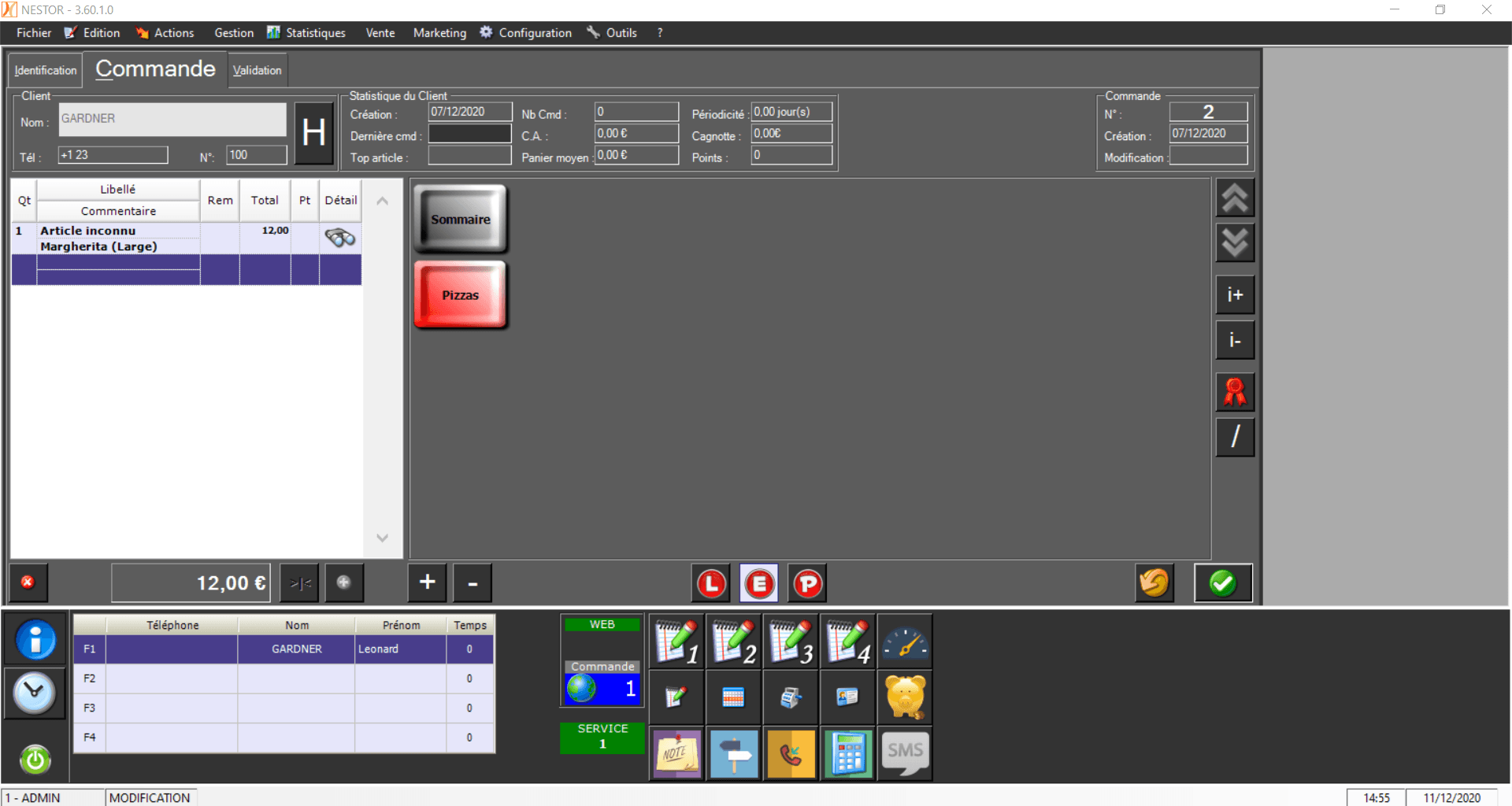The width and height of the screenshot is (1512, 806).
Task: Click the Sommaire button
Action: point(460,220)
